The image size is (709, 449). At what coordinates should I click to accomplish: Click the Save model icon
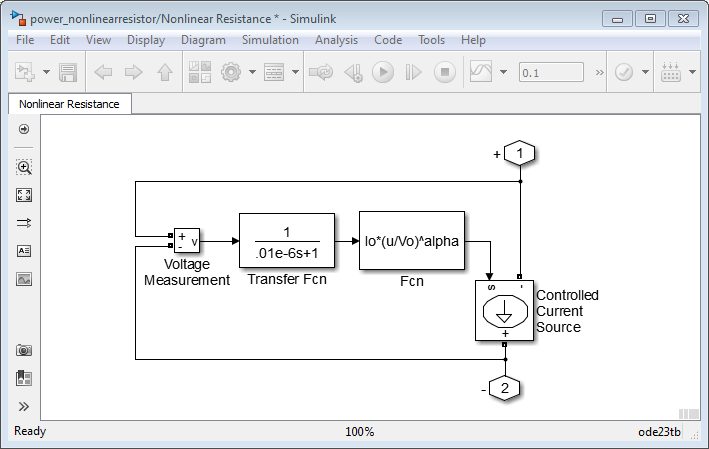click(68, 73)
